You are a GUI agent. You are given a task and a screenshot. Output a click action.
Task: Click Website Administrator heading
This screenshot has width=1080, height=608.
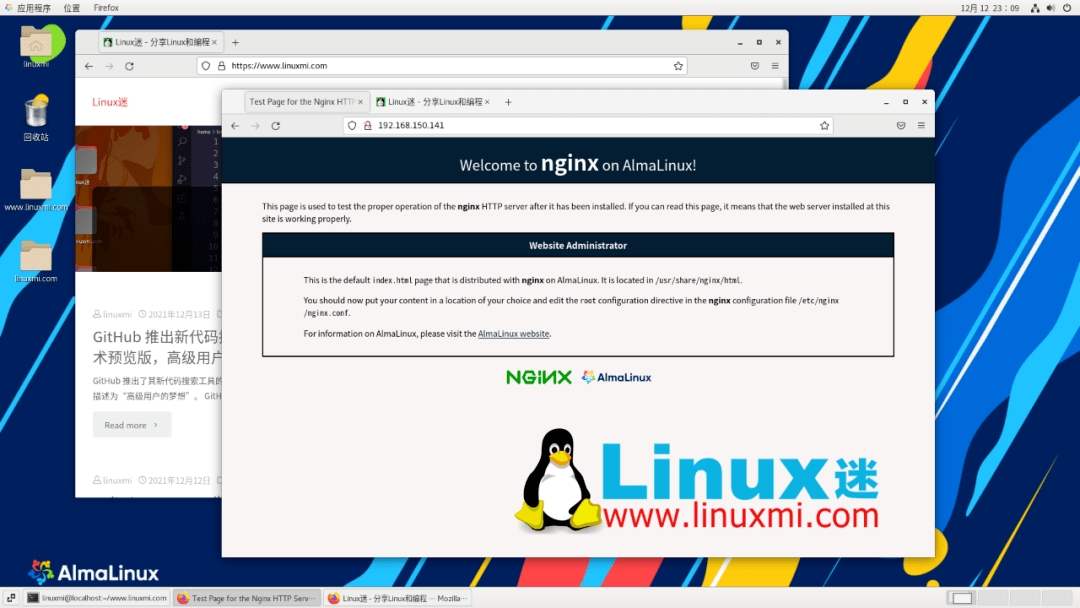click(x=578, y=246)
